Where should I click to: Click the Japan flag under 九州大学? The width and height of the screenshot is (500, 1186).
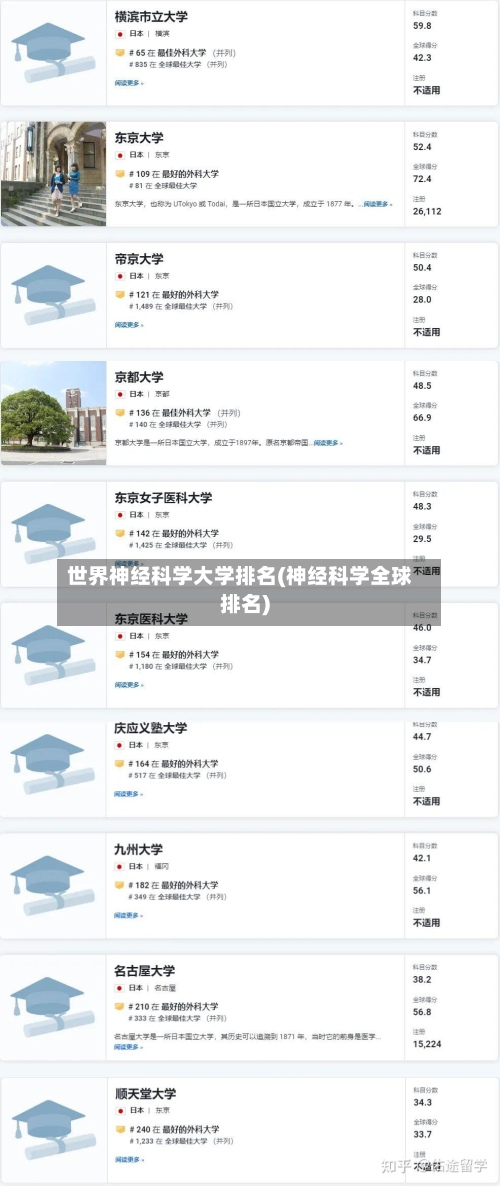119,866
